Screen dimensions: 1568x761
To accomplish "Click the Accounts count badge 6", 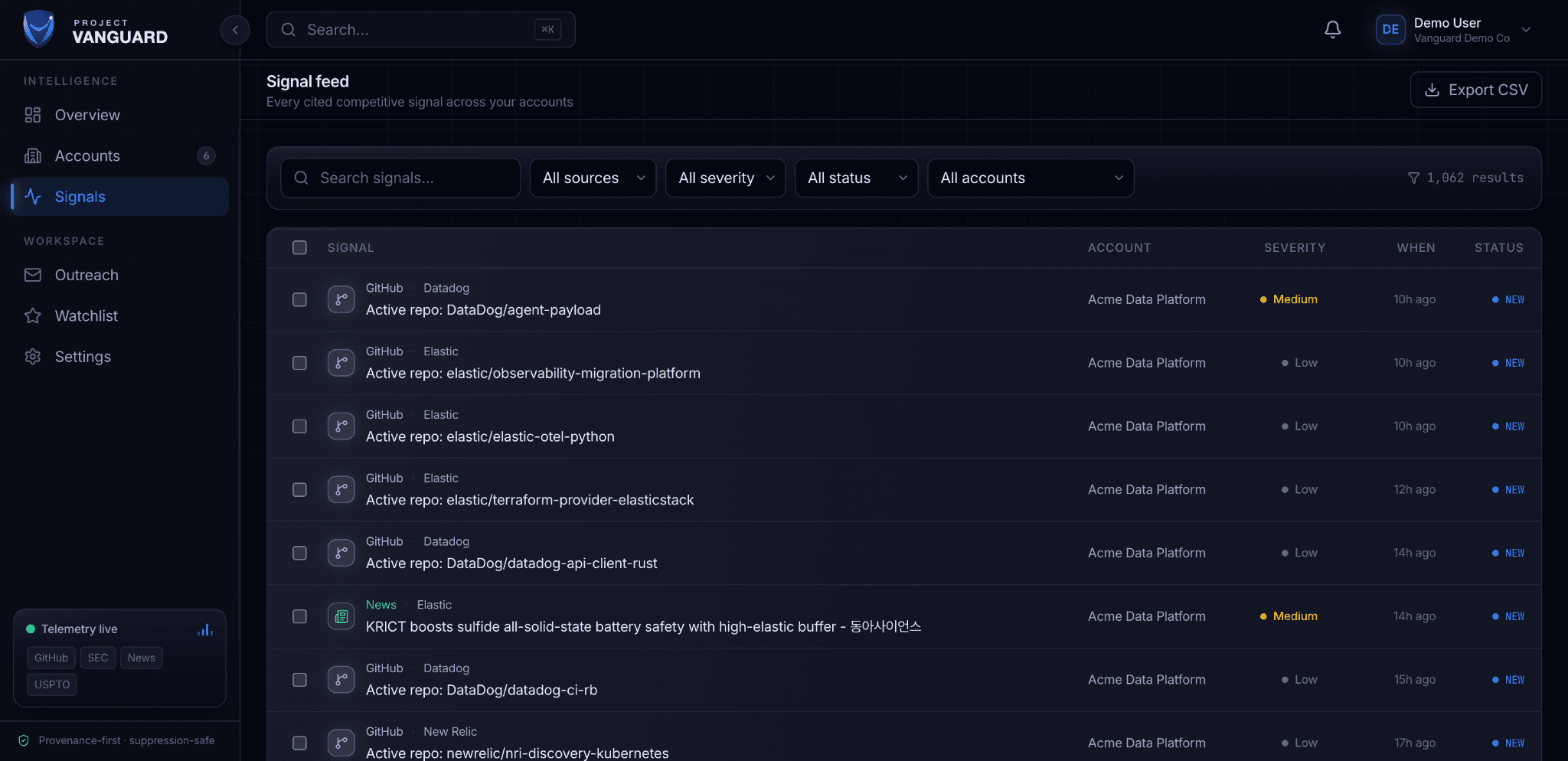I will (x=206, y=155).
